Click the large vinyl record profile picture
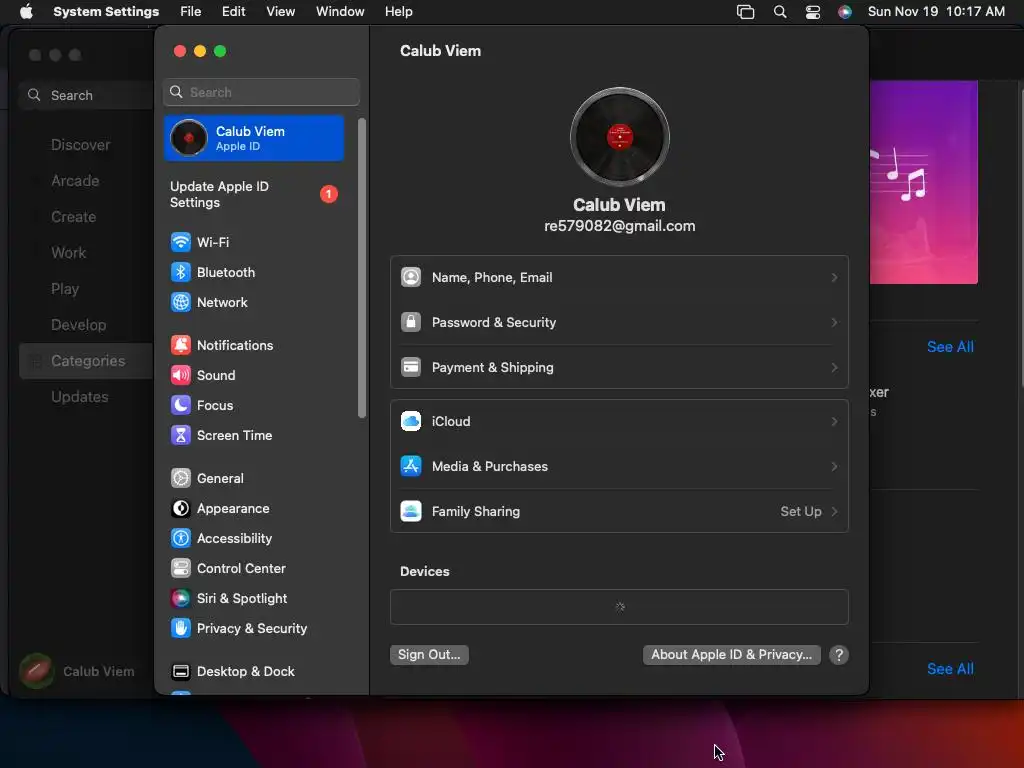Viewport: 1024px width, 768px height. tap(620, 137)
